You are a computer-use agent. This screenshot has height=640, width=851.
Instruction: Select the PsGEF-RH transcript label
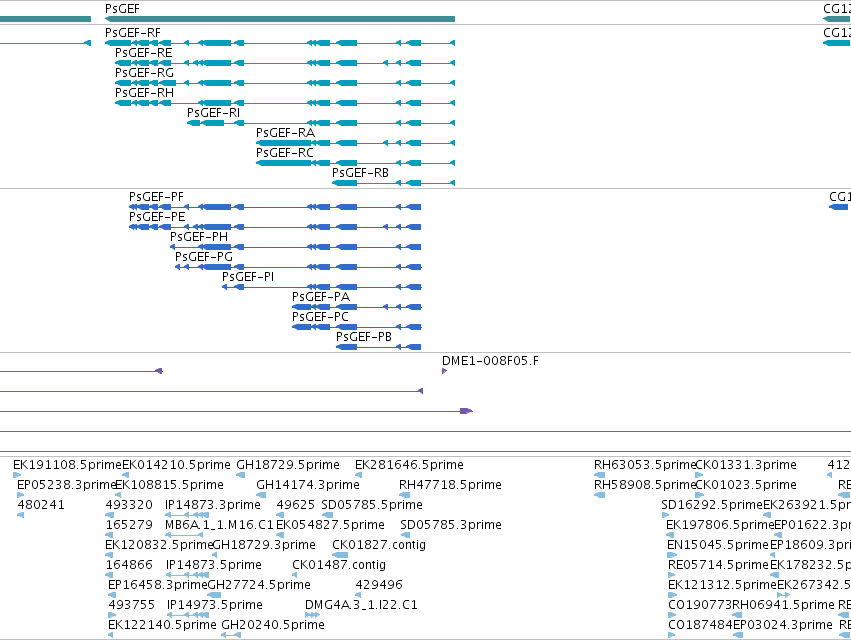(x=144, y=93)
